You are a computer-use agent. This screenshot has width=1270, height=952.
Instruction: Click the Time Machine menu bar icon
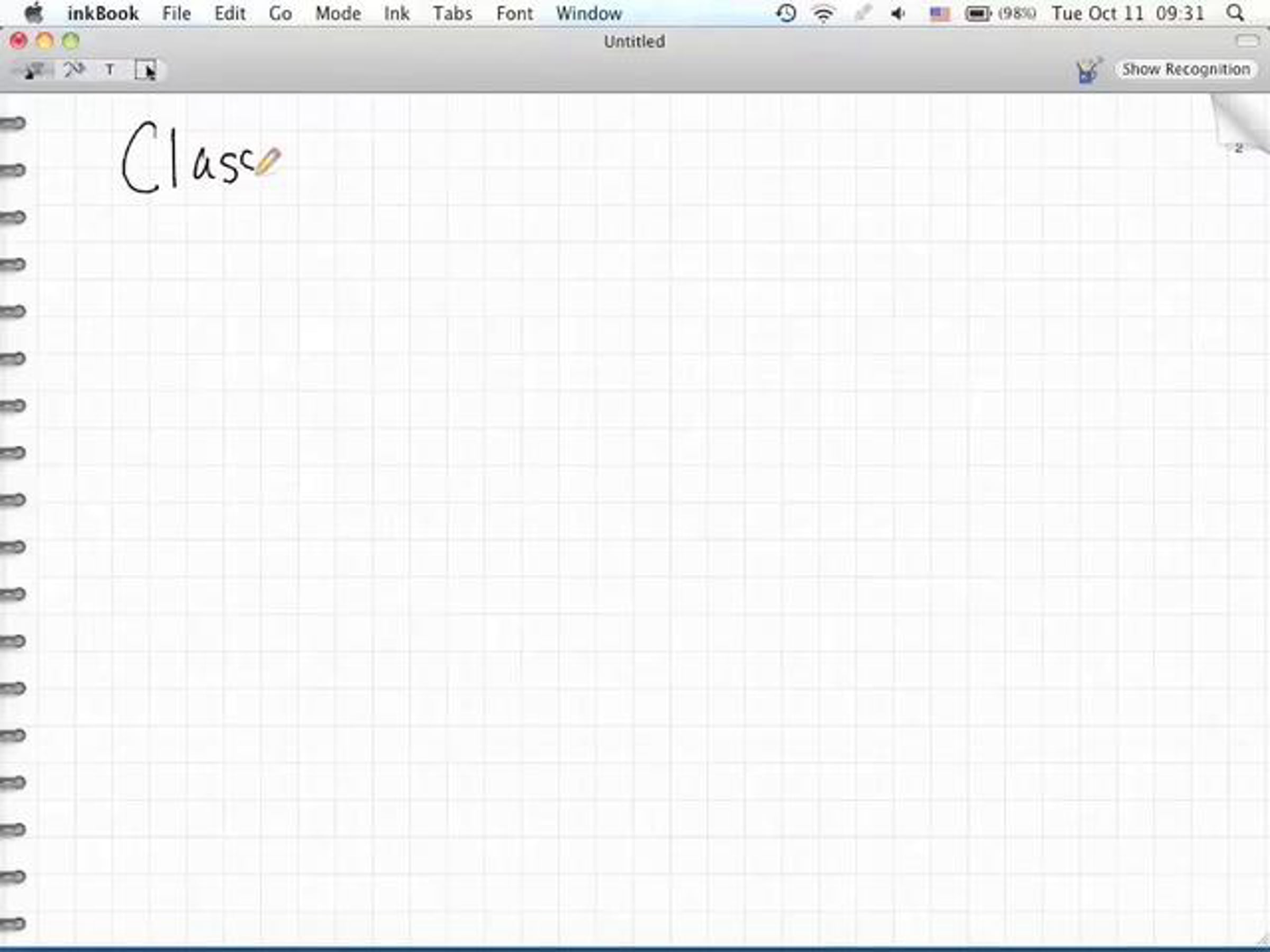coord(786,13)
